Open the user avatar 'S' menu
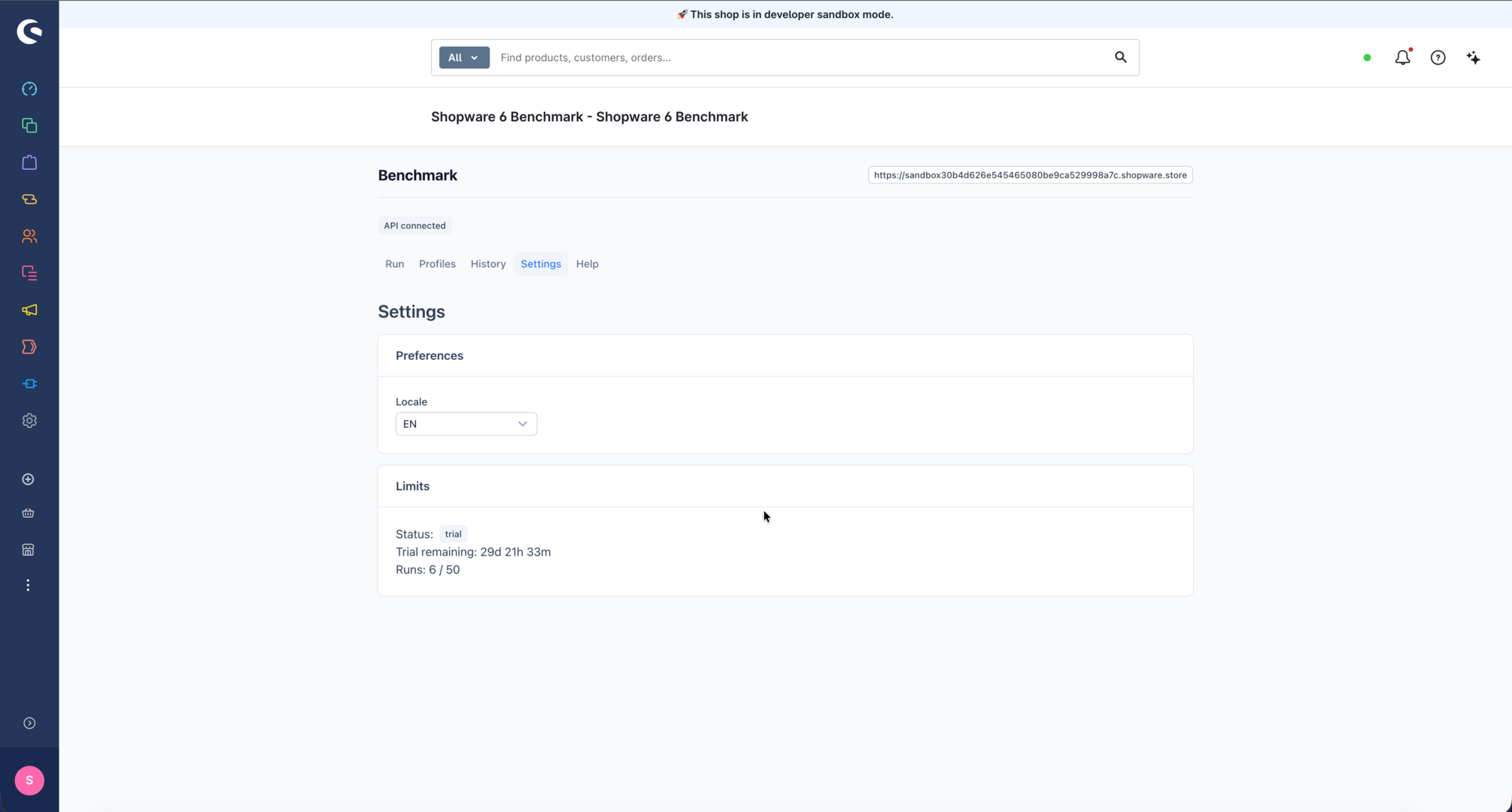This screenshot has width=1512, height=812. coord(29,780)
